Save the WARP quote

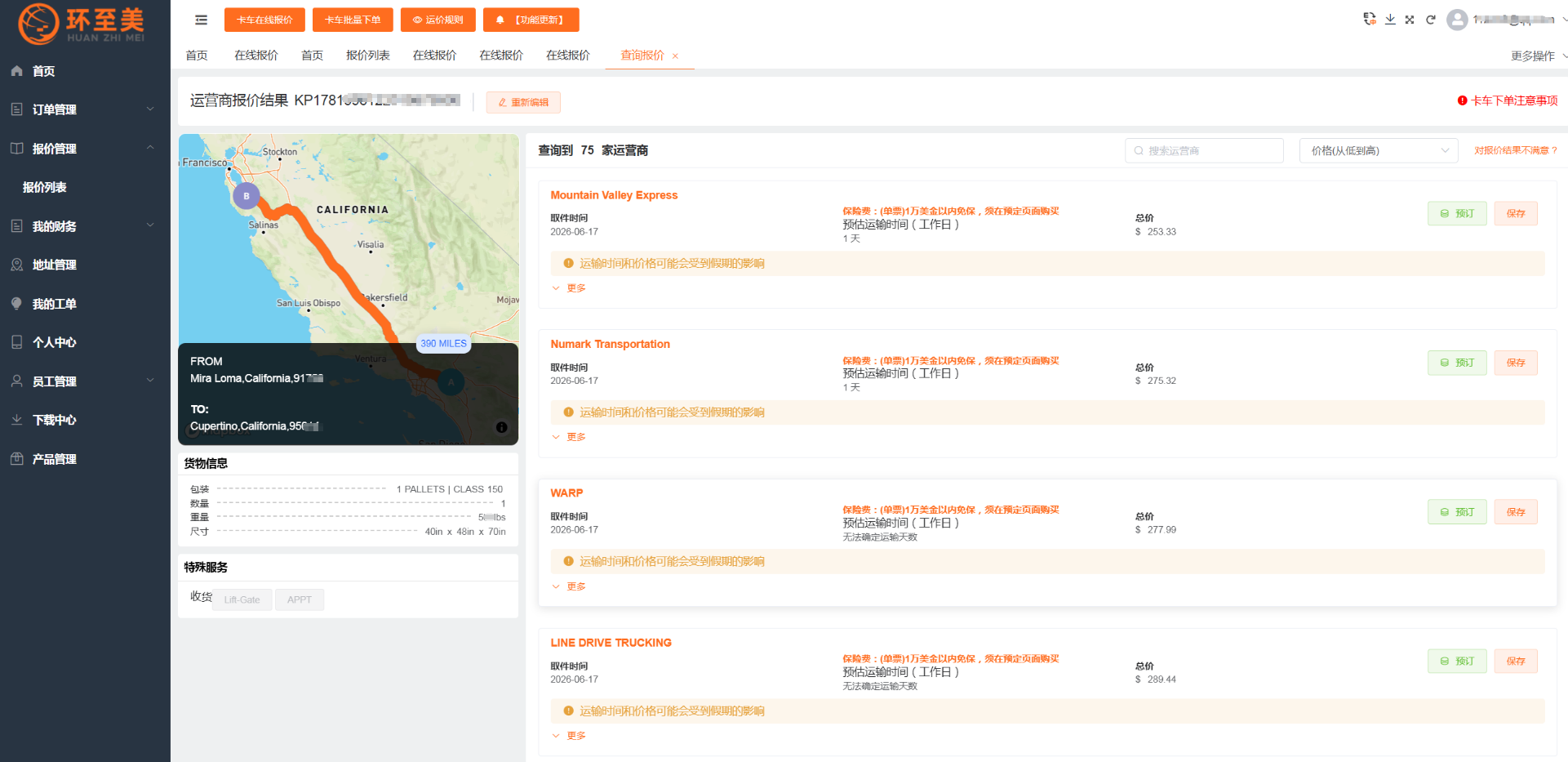pyautogui.click(x=1516, y=512)
